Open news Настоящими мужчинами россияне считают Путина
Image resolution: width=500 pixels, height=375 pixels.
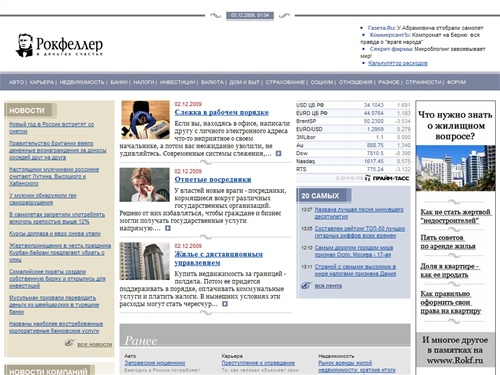[54, 176]
